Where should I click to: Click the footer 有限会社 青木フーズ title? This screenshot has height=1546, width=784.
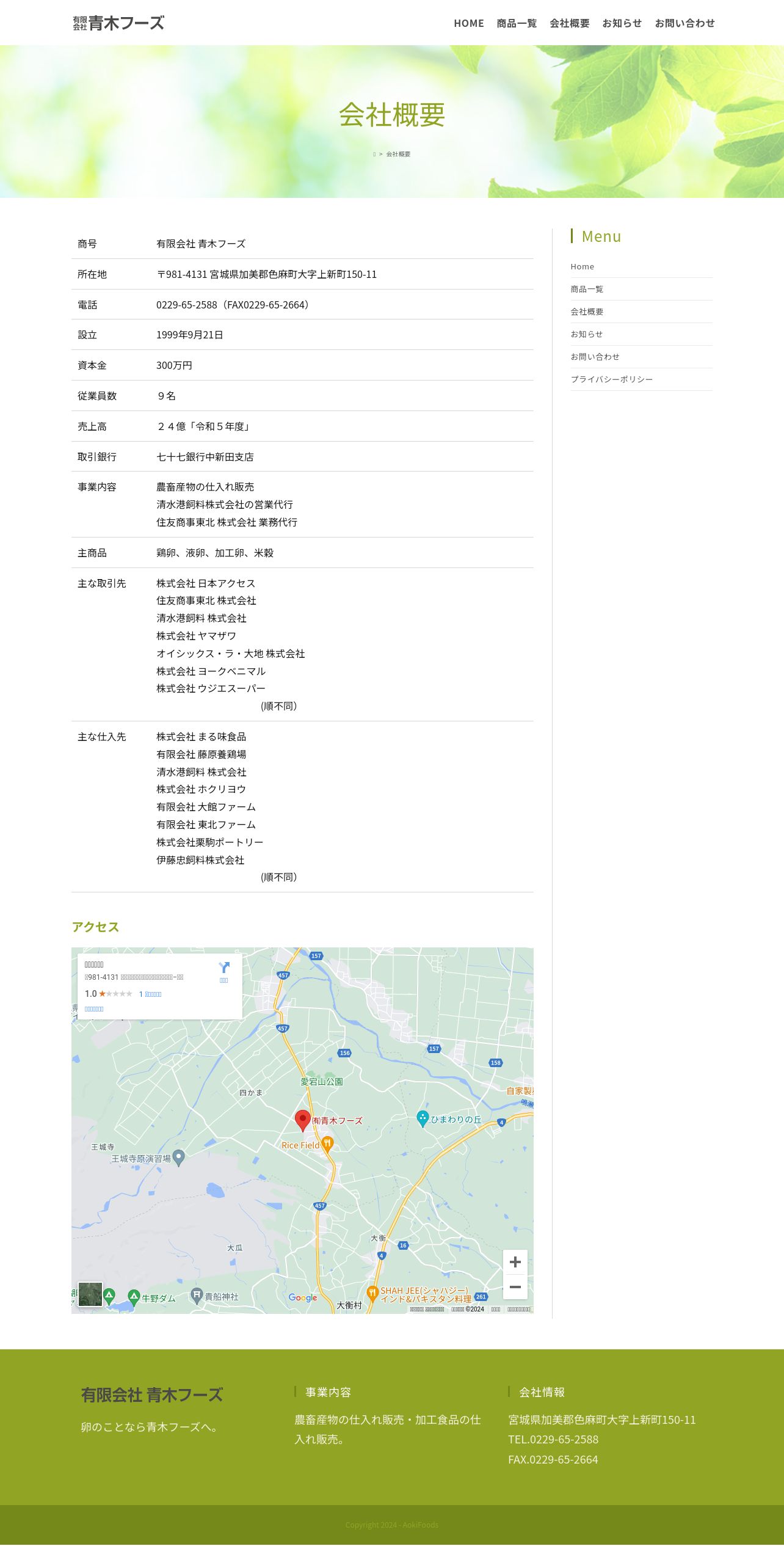coord(152,1395)
